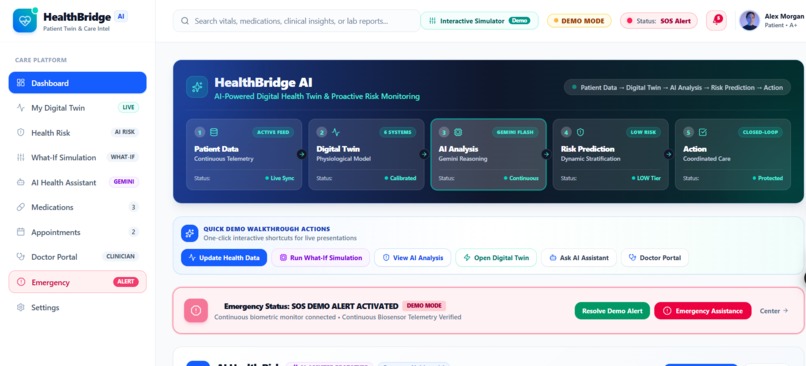Click the Status: SOS Alert pill
The width and height of the screenshot is (806, 366).
(658, 21)
